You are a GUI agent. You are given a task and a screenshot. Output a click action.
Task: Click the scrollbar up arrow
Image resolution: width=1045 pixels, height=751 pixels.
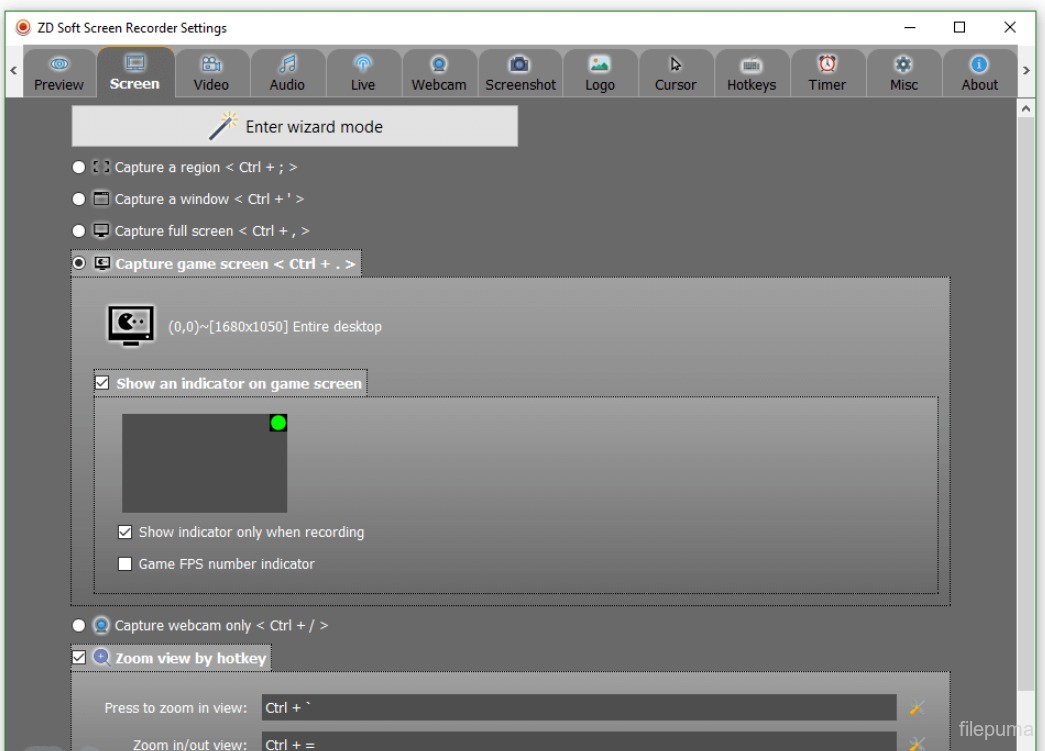point(1027,106)
